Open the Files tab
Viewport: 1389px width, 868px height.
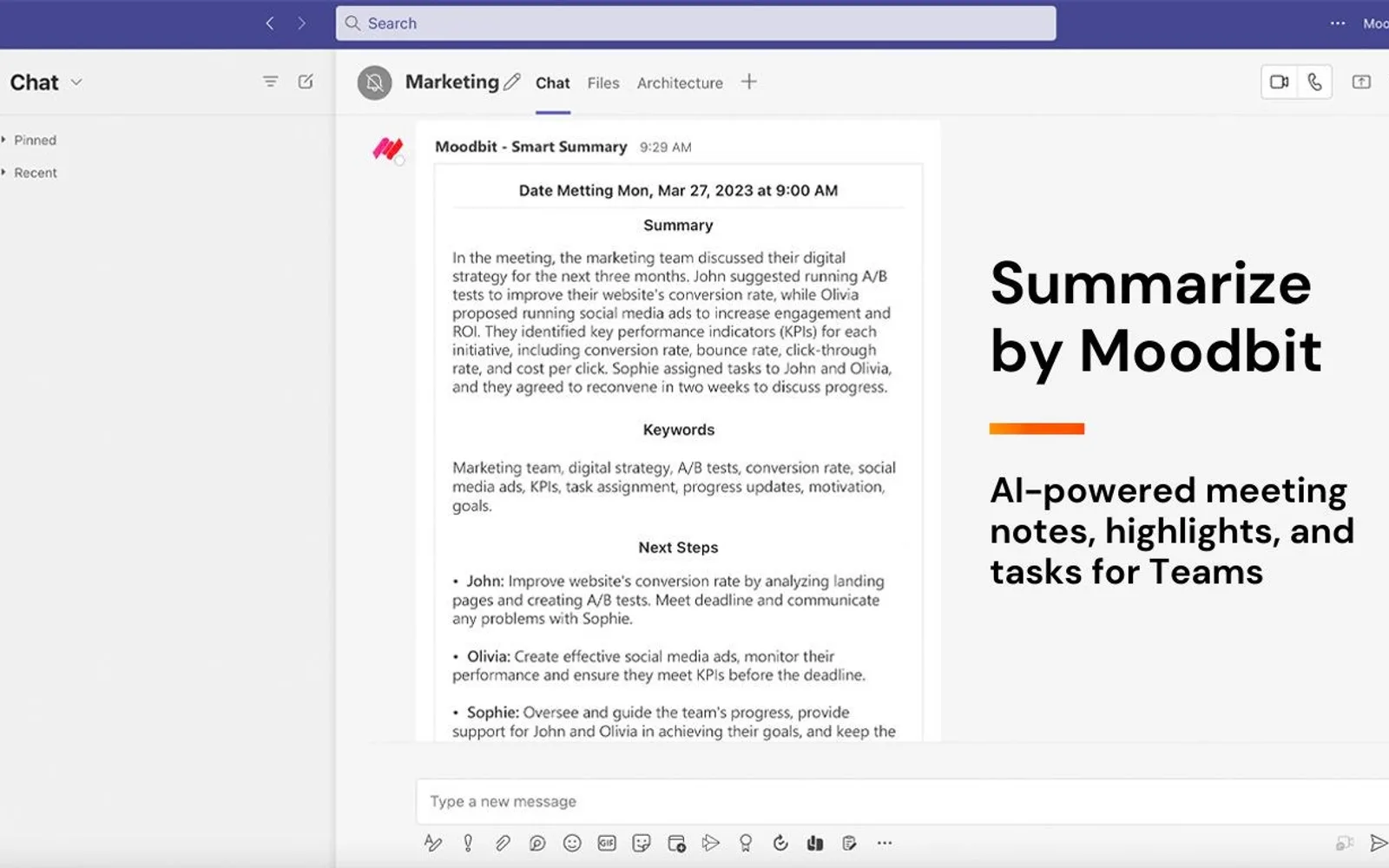tap(603, 83)
